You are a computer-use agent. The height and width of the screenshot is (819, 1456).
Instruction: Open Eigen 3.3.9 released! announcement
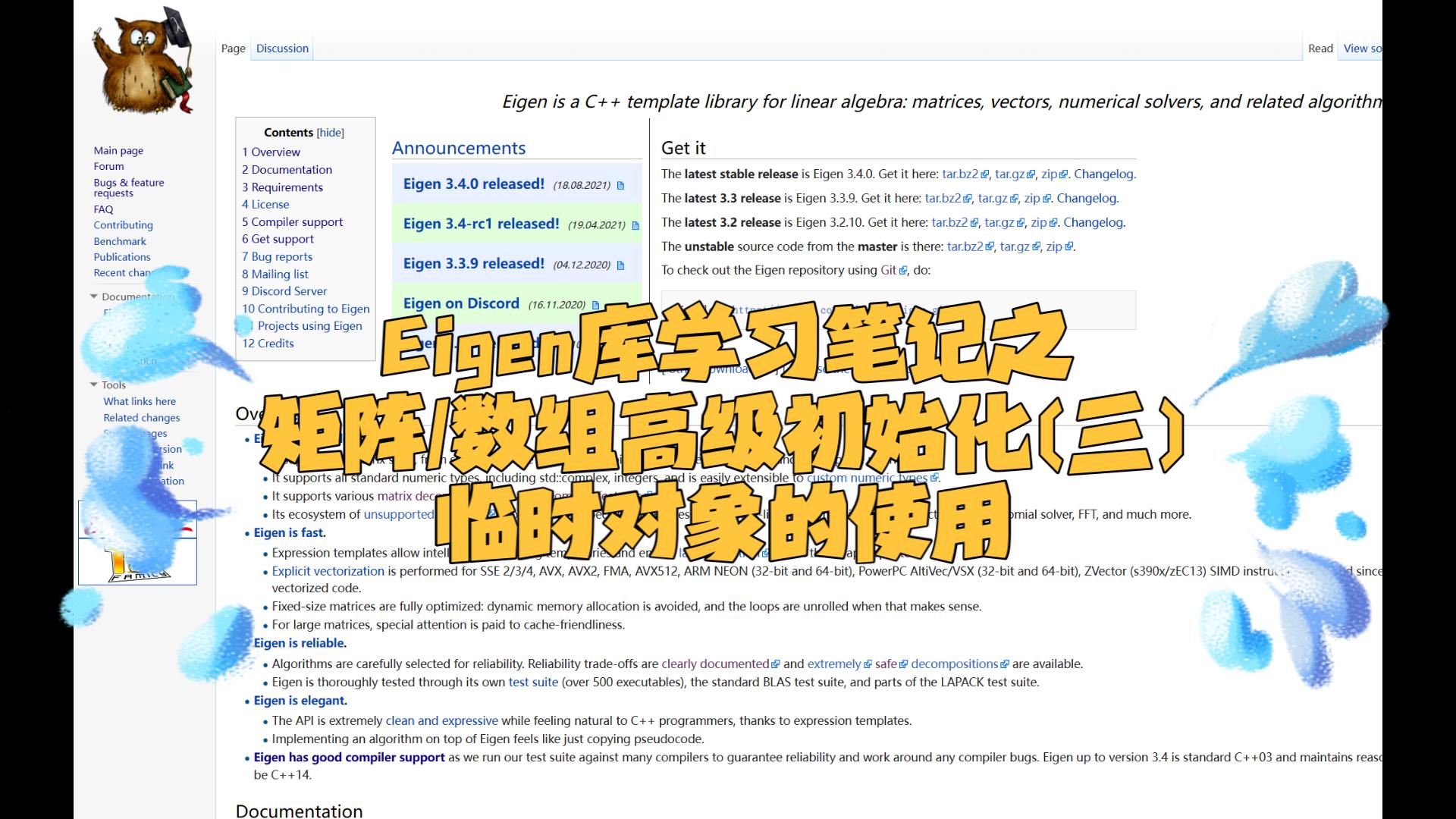[474, 263]
